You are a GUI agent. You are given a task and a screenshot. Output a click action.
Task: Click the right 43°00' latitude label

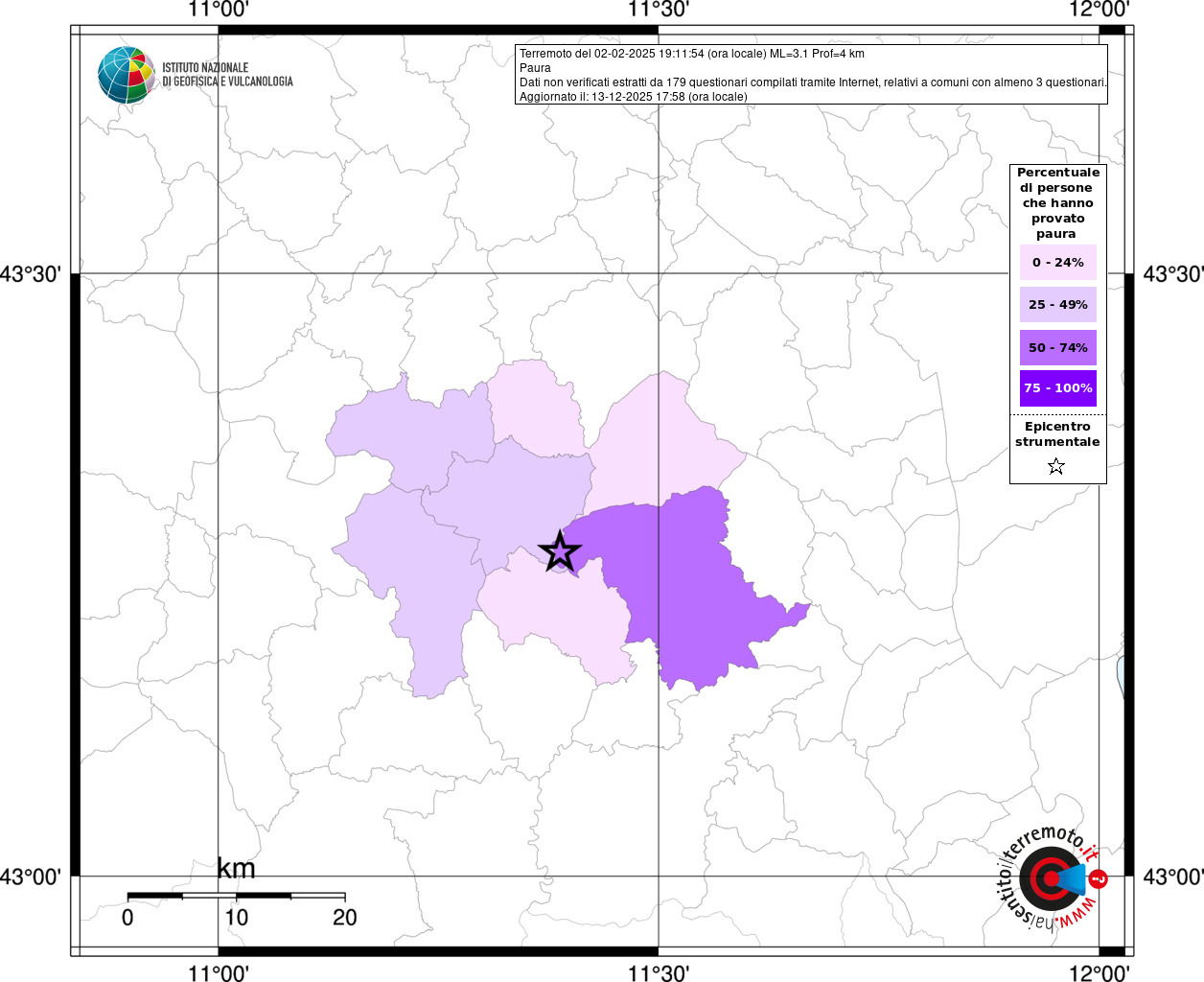pos(1173,877)
